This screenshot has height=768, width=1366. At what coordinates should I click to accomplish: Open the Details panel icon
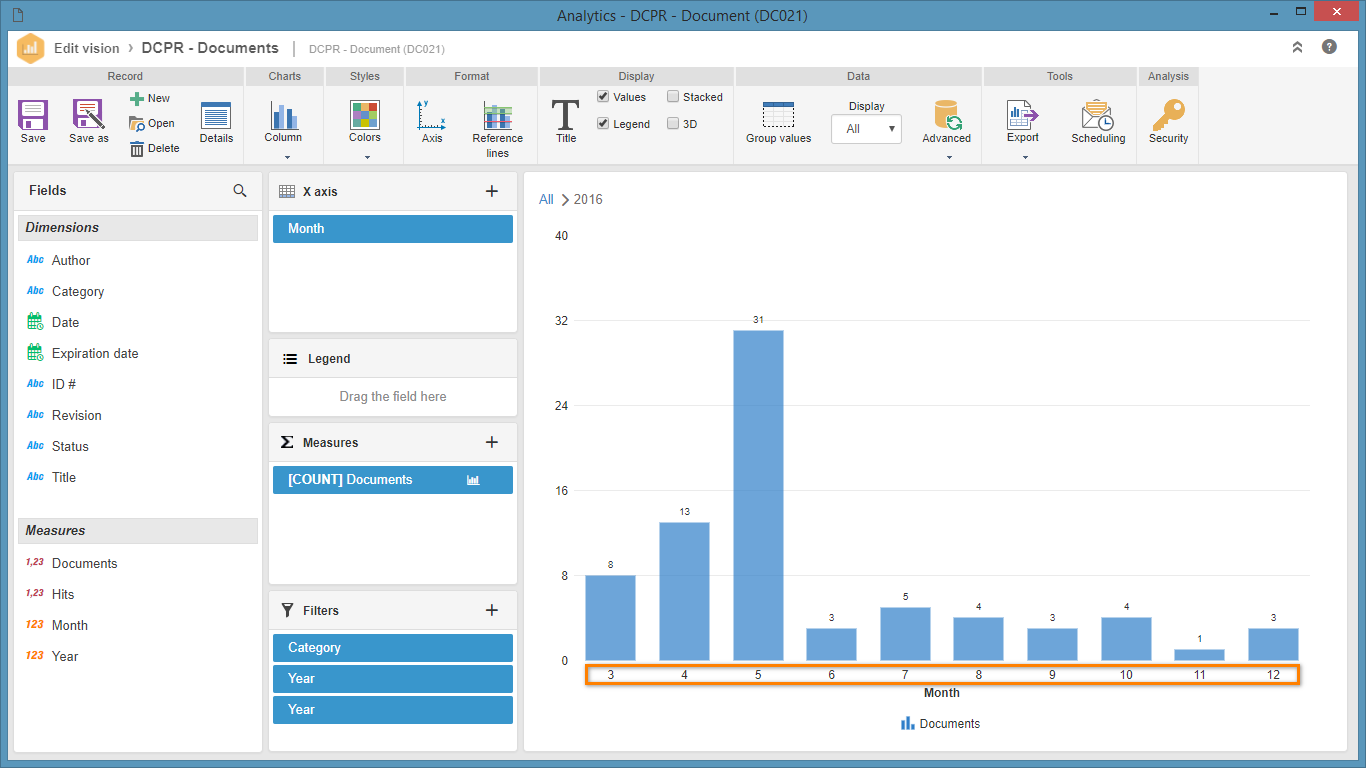click(x=216, y=115)
